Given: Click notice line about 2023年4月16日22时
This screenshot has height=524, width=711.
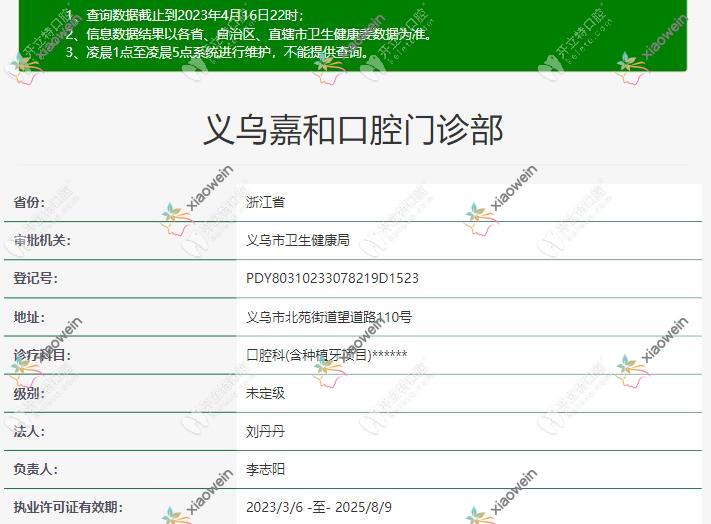Looking at the screenshot, I should click(x=185, y=15).
